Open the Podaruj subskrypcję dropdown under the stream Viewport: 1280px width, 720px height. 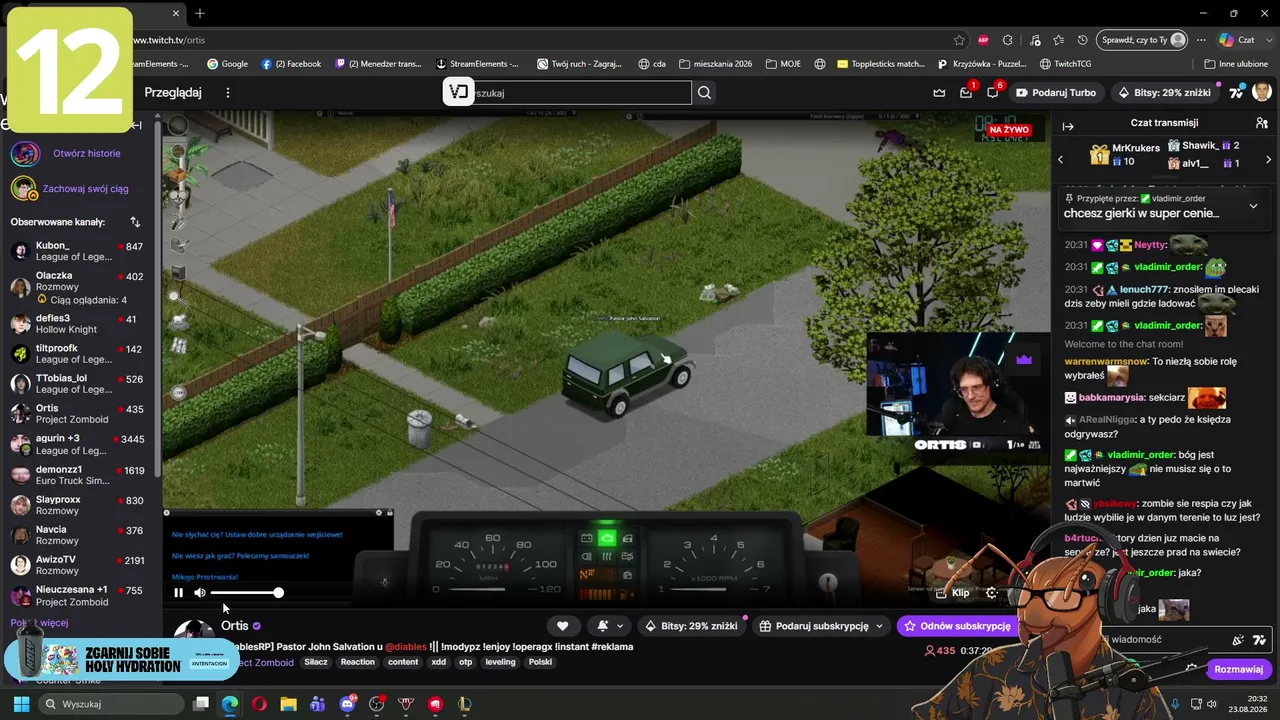[x=822, y=626]
